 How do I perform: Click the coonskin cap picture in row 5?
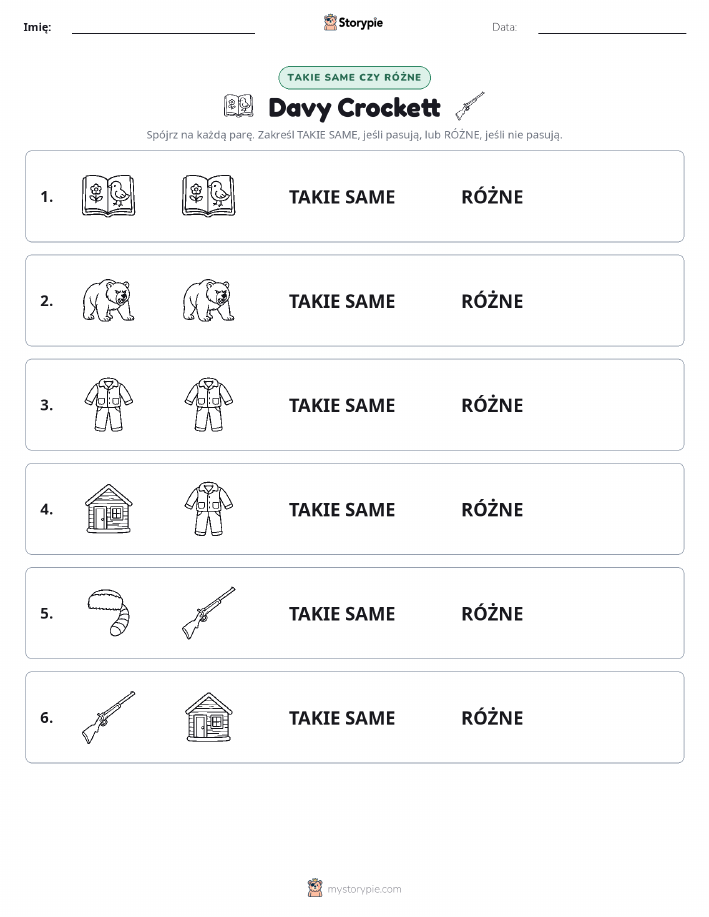pyautogui.click(x=109, y=612)
